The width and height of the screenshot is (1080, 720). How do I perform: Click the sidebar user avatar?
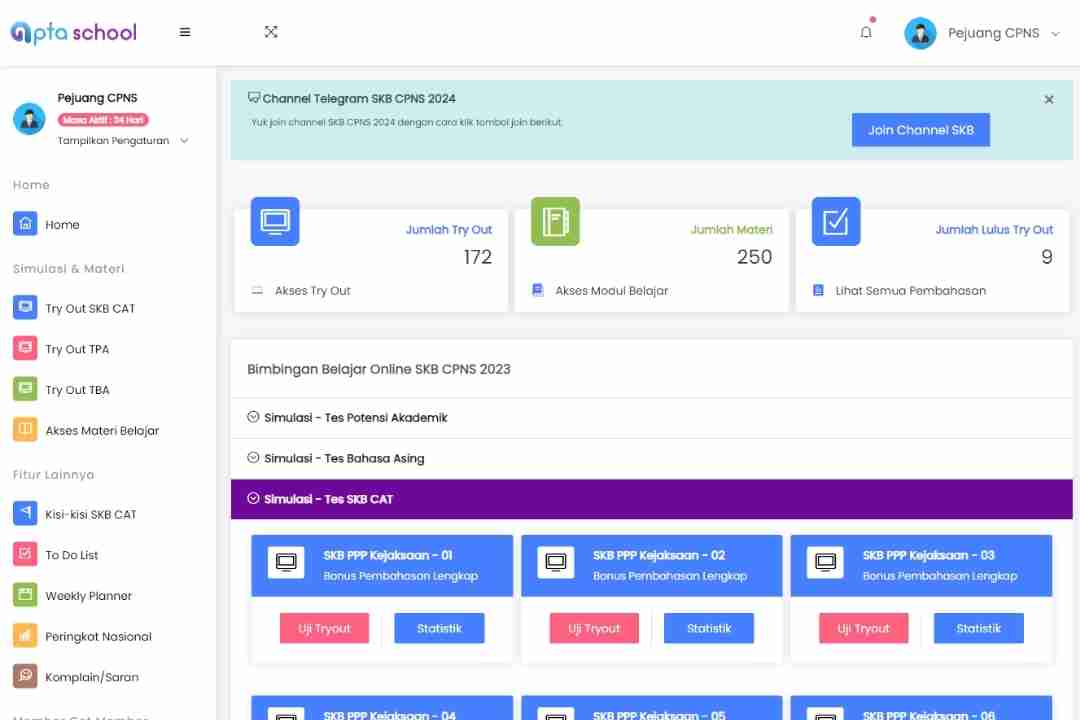coord(29,119)
